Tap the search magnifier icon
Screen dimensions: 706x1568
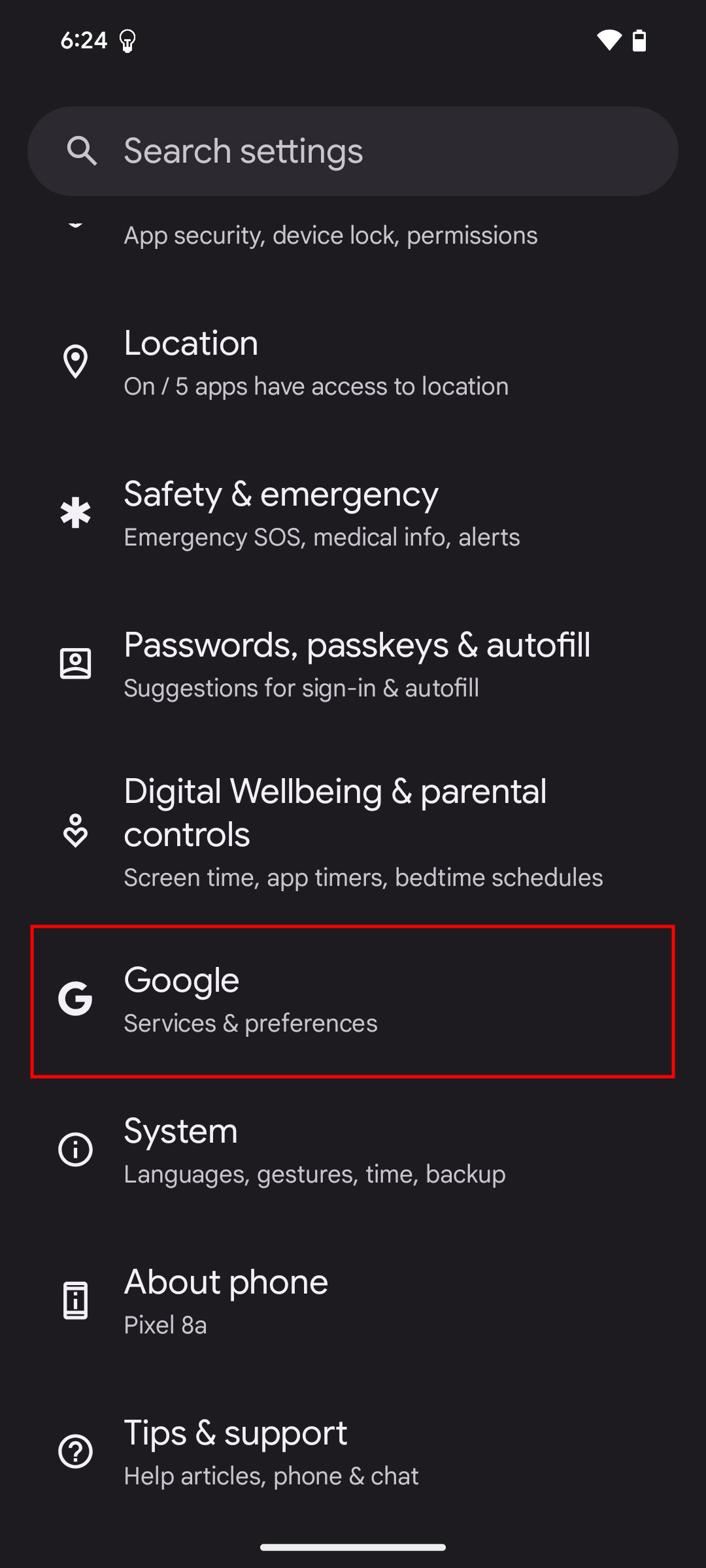coord(82,151)
